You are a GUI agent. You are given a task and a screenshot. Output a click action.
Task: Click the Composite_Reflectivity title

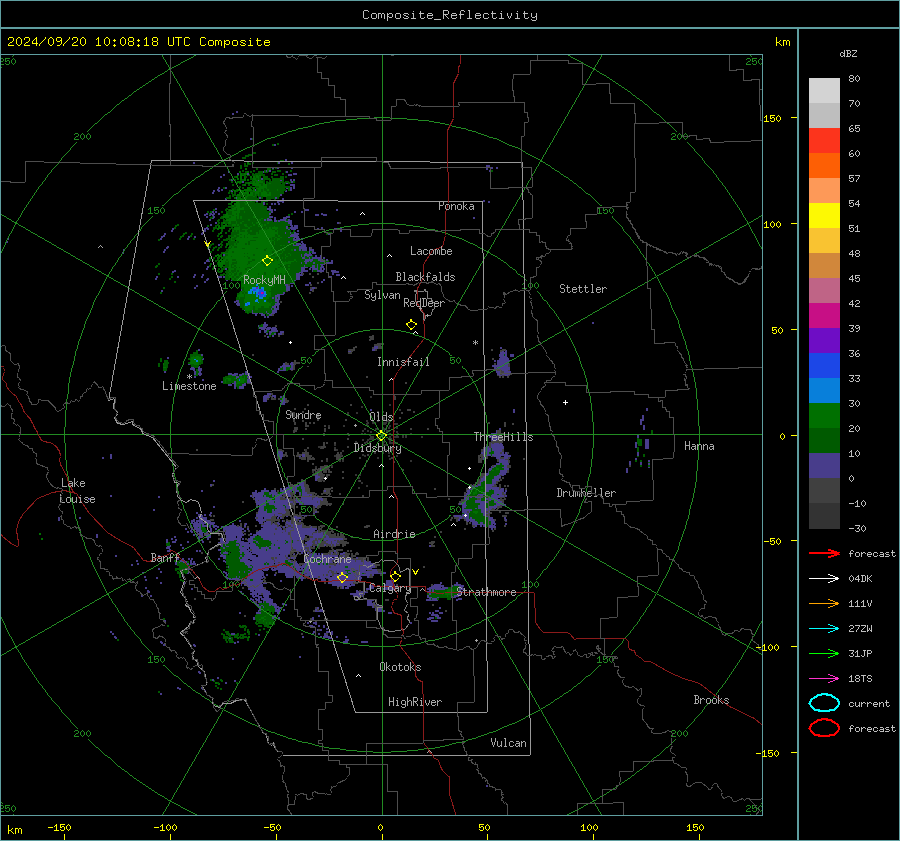pyautogui.click(x=450, y=15)
